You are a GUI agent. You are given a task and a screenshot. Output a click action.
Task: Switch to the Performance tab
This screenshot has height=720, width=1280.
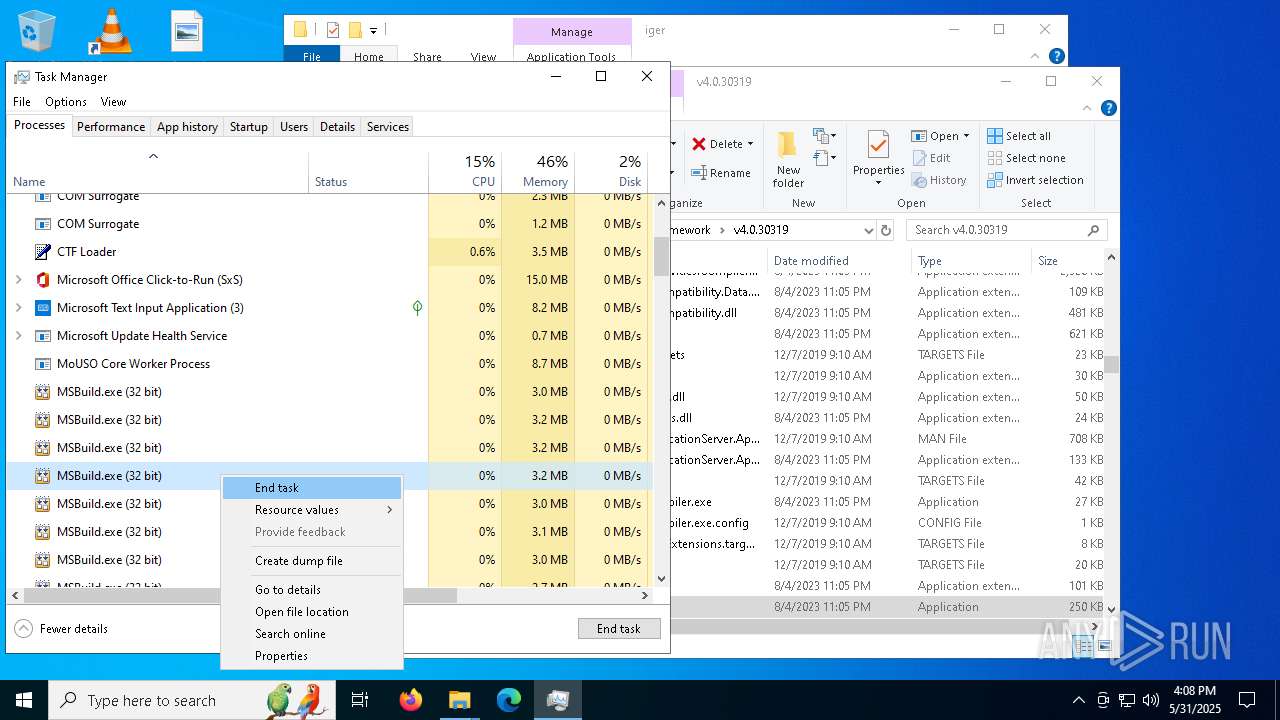pos(111,127)
